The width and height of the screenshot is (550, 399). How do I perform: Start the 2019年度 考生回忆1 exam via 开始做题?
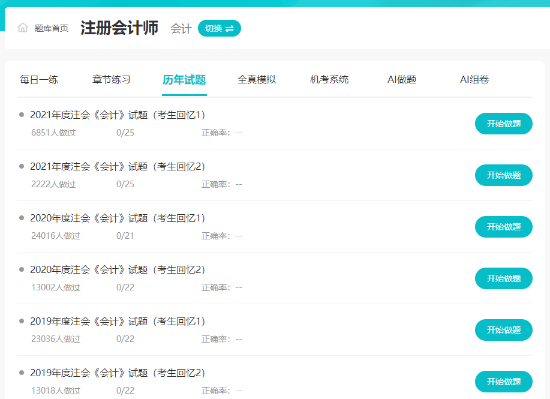coord(504,330)
